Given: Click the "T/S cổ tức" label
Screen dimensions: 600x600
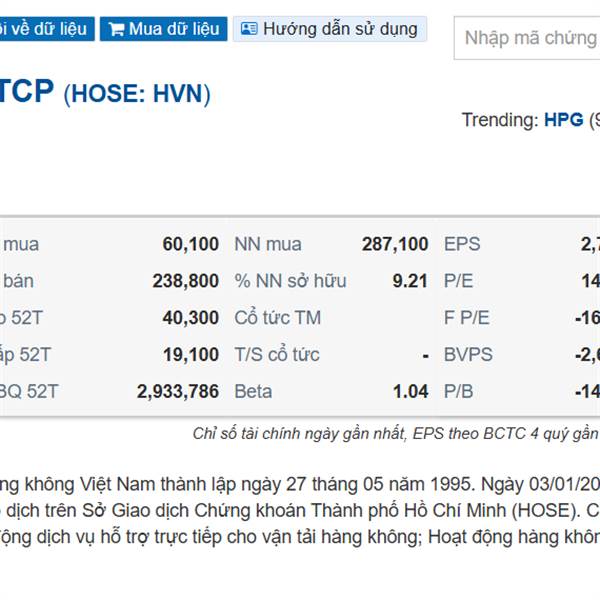Looking at the screenshot, I should pyautogui.click(x=277, y=354).
